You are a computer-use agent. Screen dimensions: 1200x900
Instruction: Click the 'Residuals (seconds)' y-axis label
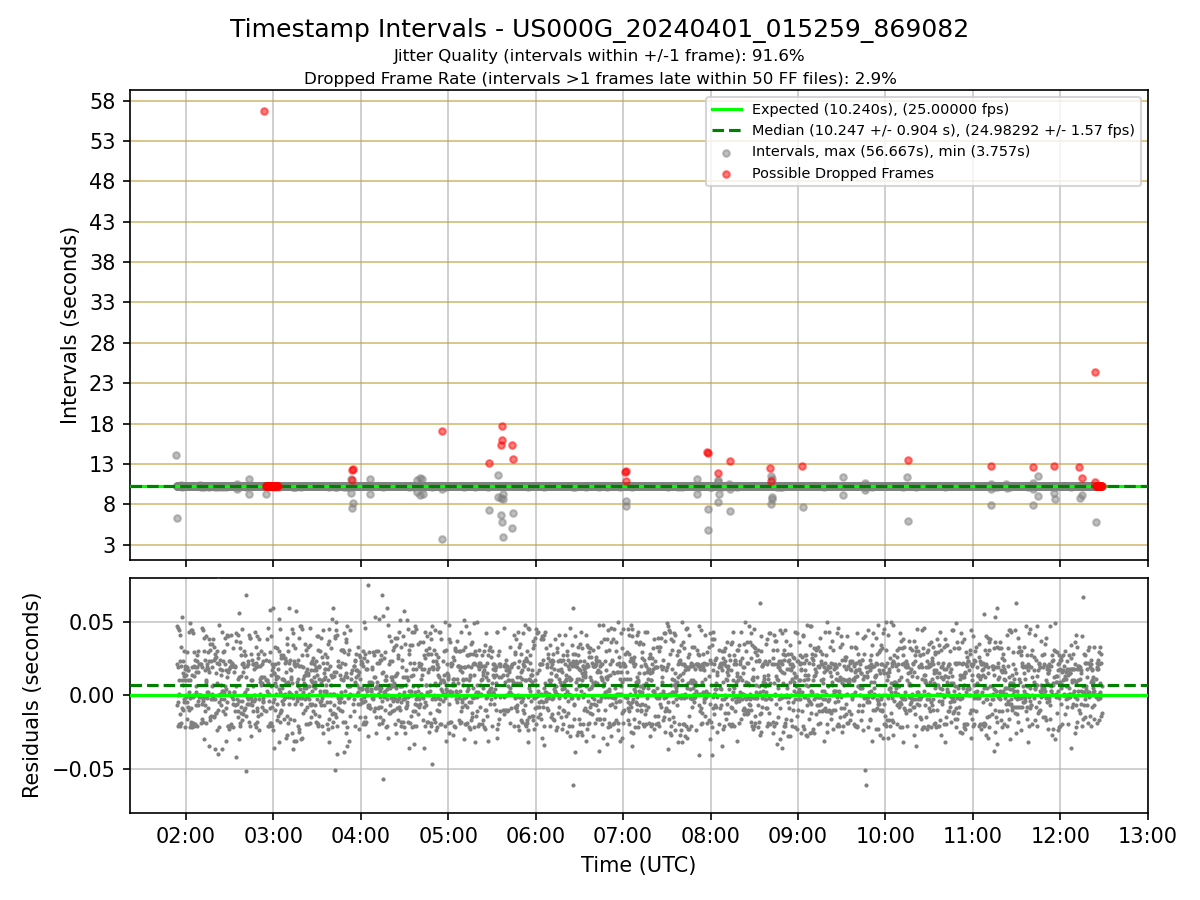[x=31, y=695]
